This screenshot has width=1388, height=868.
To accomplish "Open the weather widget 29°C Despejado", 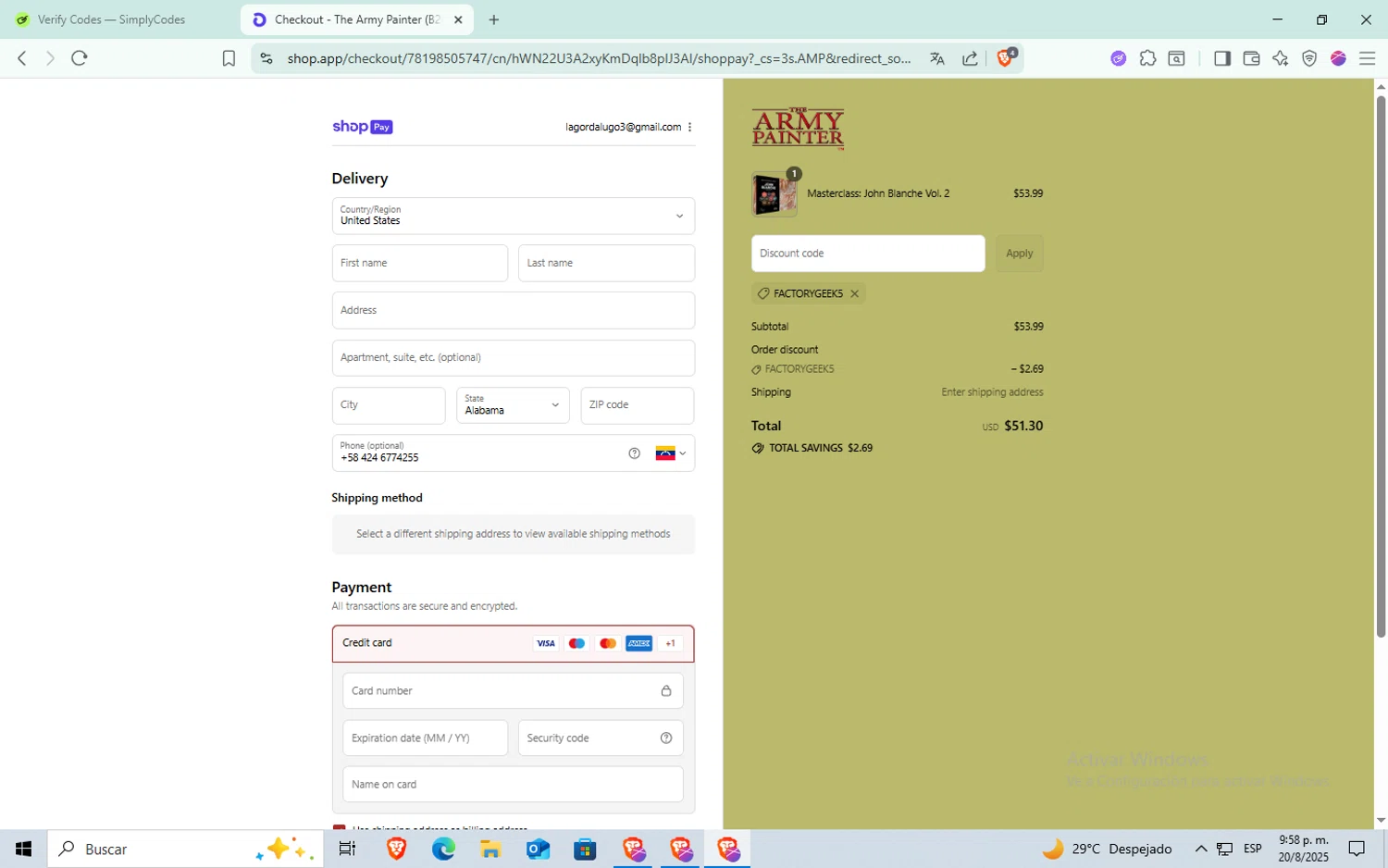I will (1107, 849).
